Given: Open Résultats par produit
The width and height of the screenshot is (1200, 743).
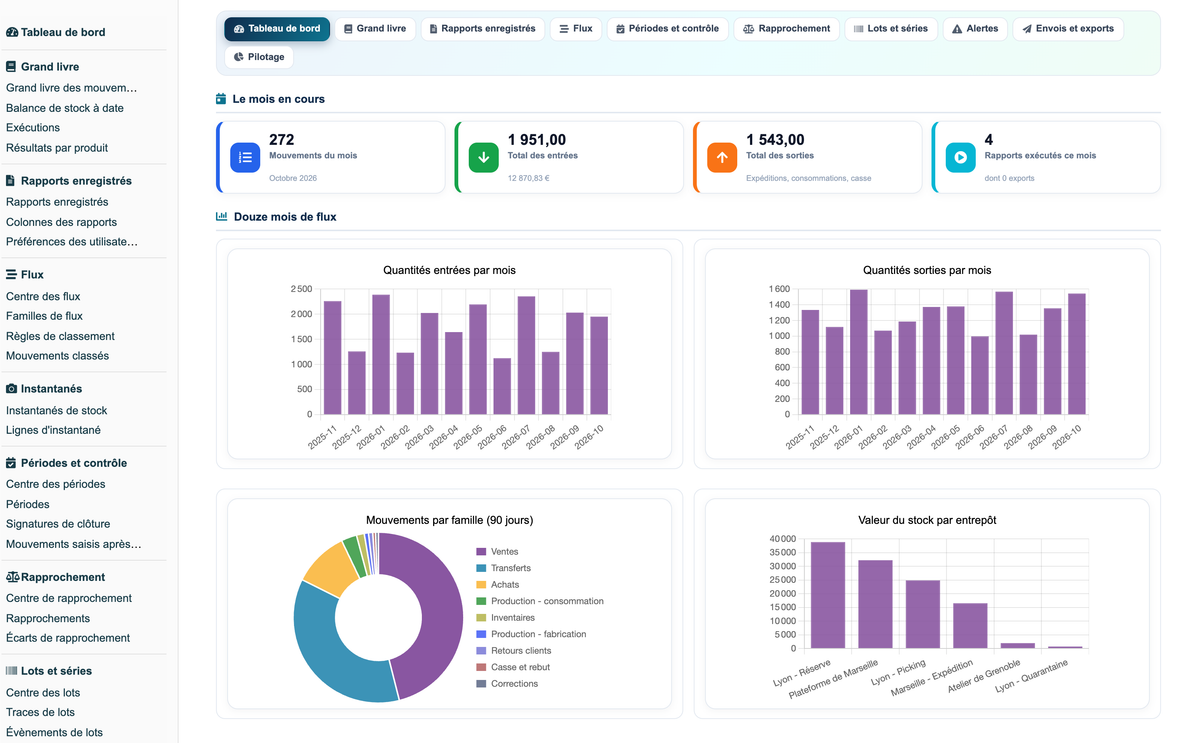Looking at the screenshot, I should click(57, 148).
